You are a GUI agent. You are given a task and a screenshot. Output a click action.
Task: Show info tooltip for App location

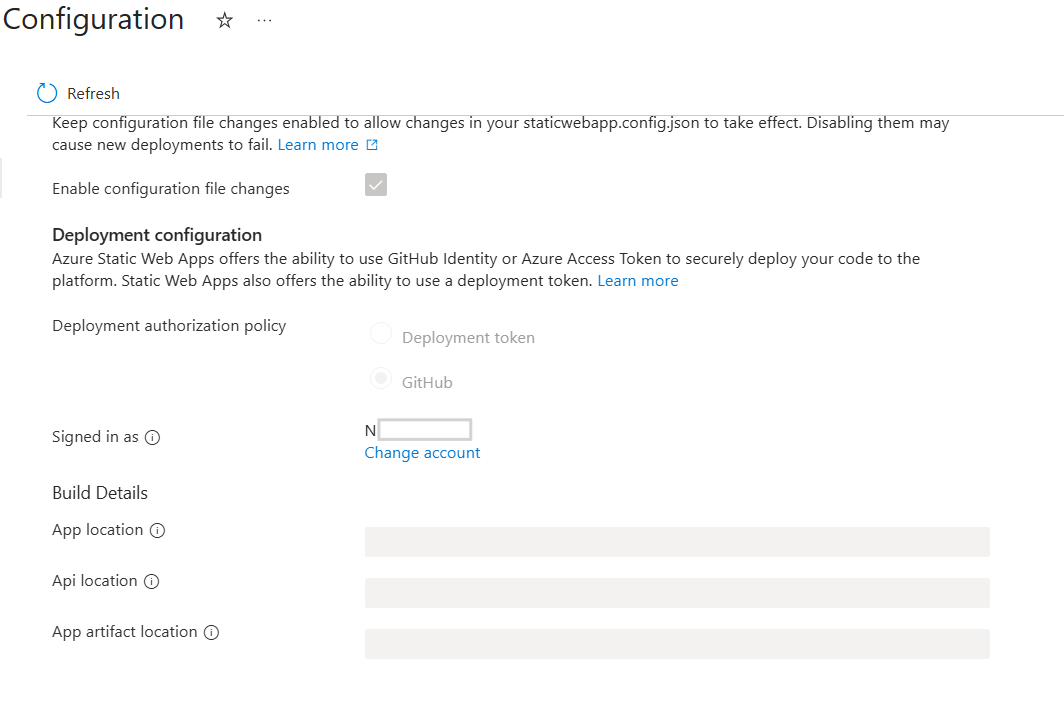[x=157, y=531]
